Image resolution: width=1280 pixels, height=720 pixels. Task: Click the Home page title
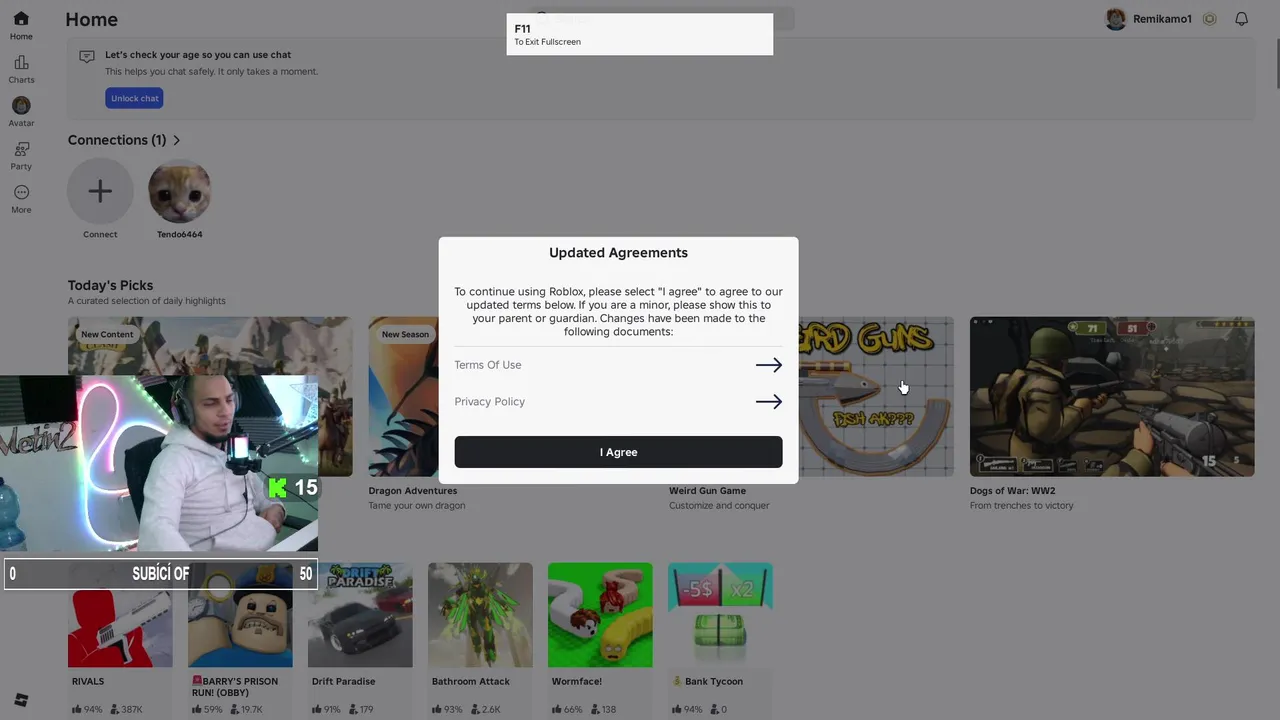pyautogui.click(x=92, y=19)
